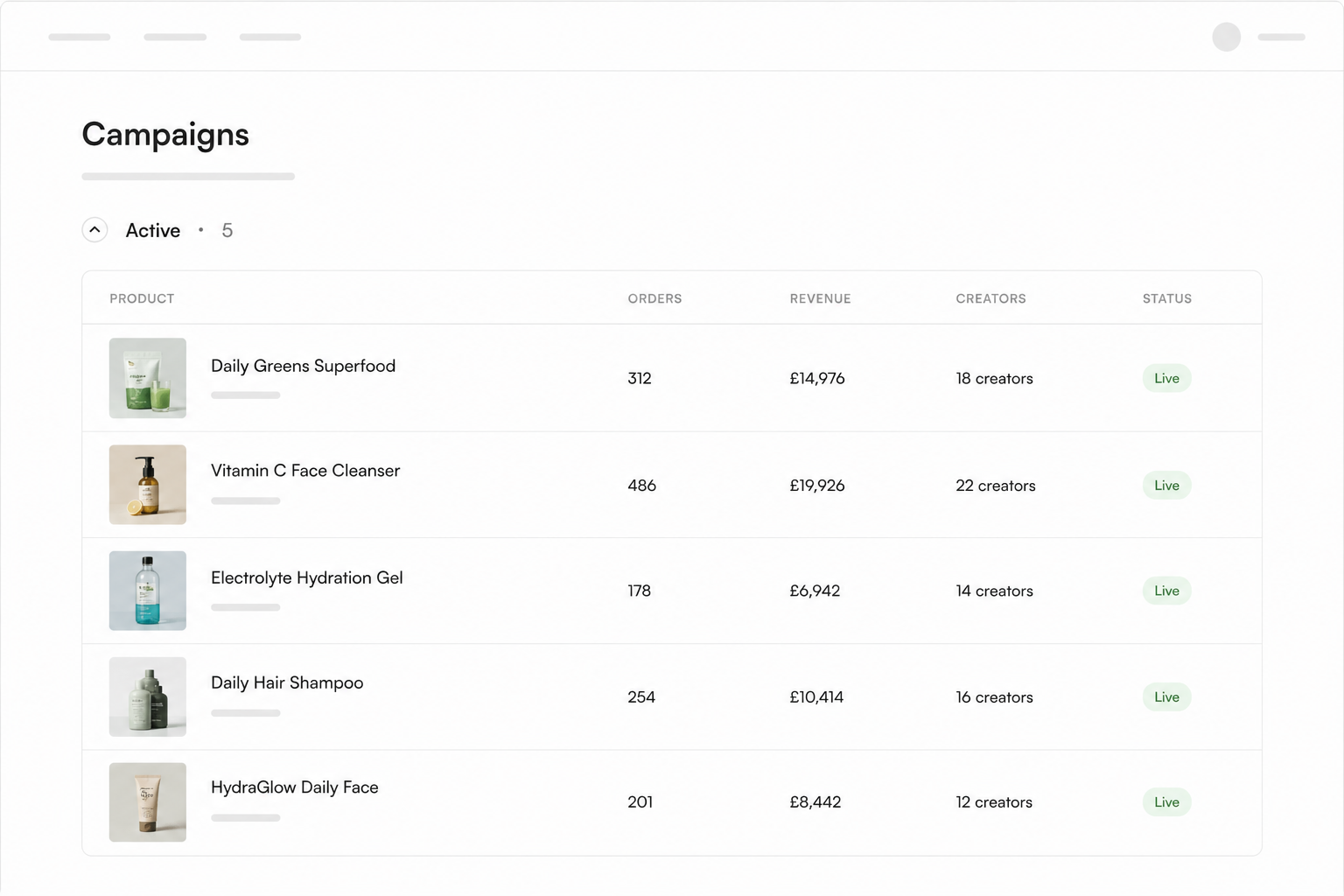Select the Electrolyte Hydration Gel name
1344x896 pixels.
tap(307, 577)
